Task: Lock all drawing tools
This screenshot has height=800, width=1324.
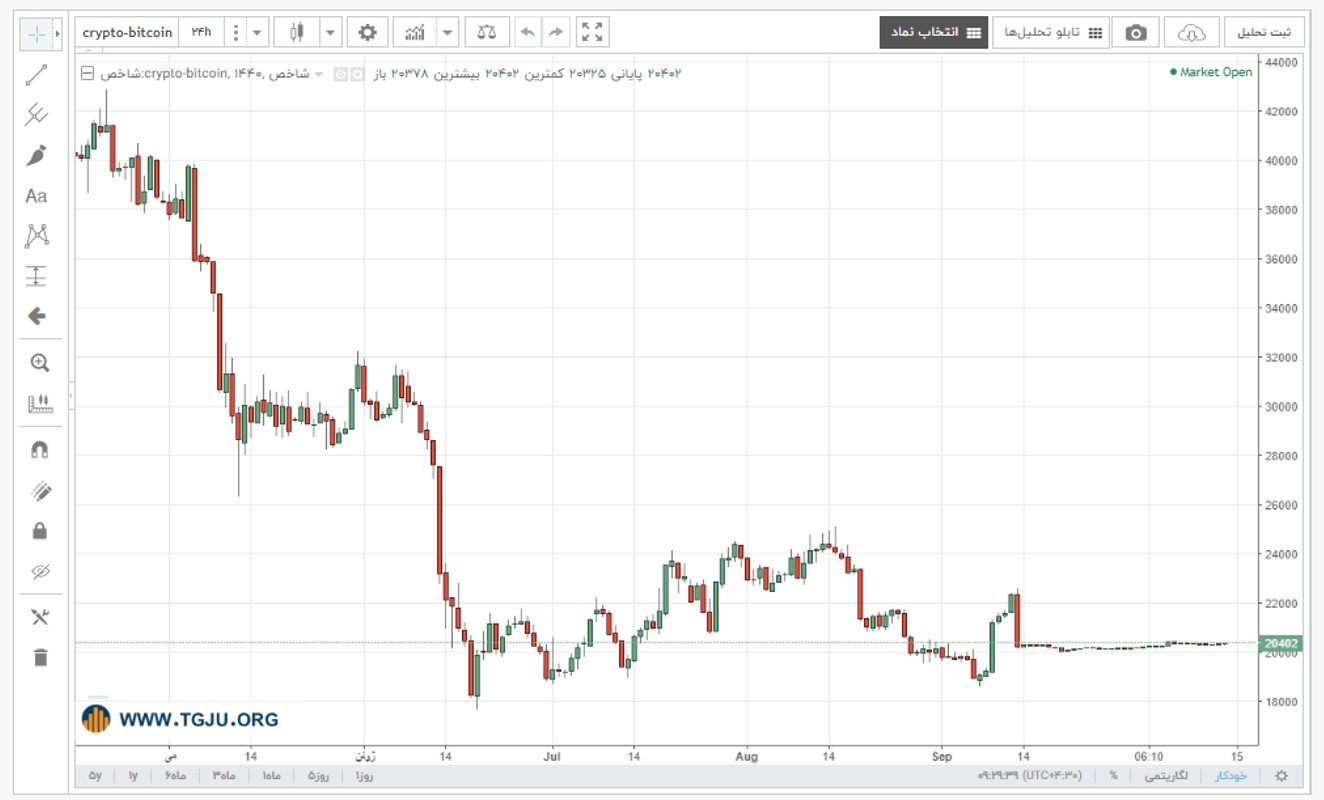Action: (x=40, y=531)
